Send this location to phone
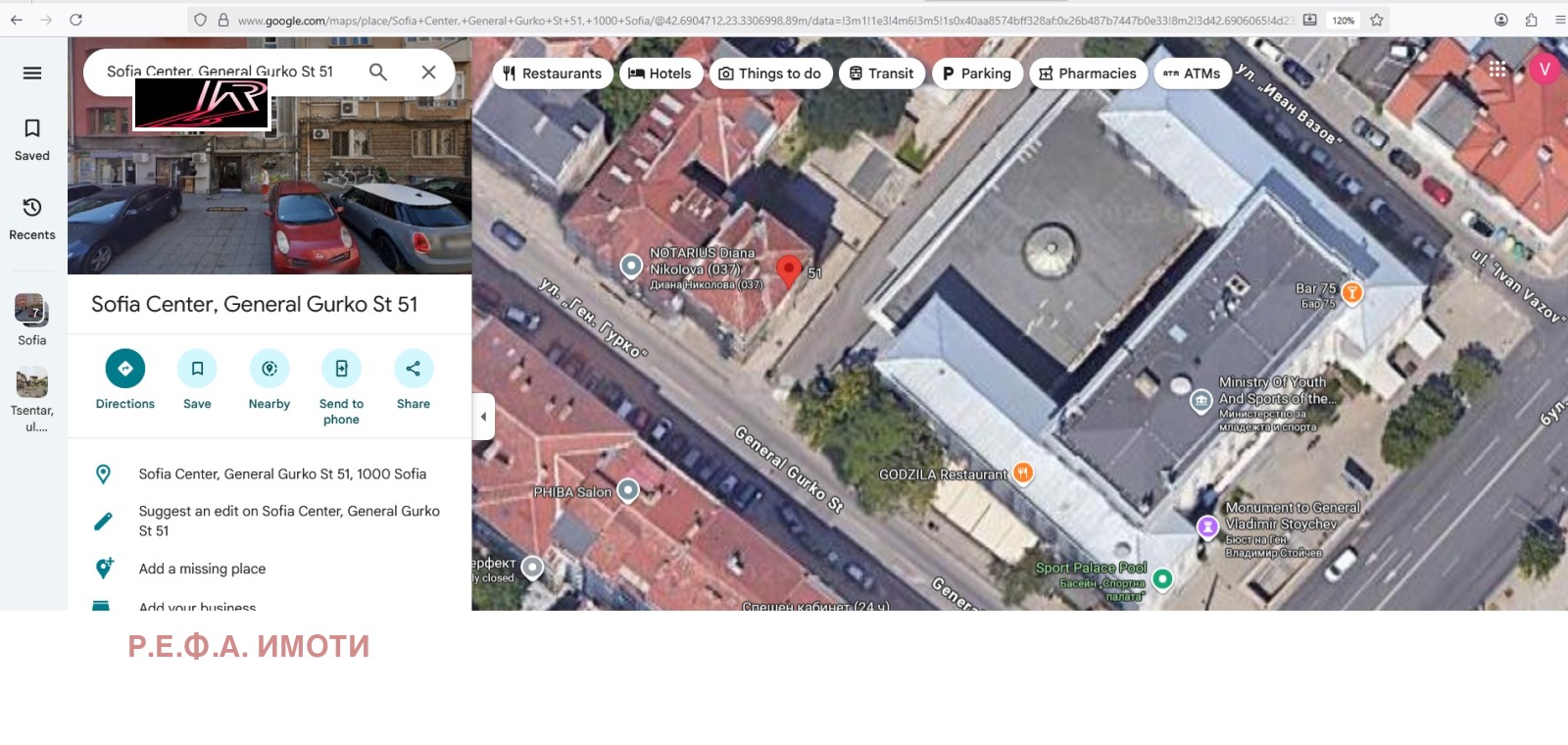Viewport: 1568px width, 745px height. 341,369
